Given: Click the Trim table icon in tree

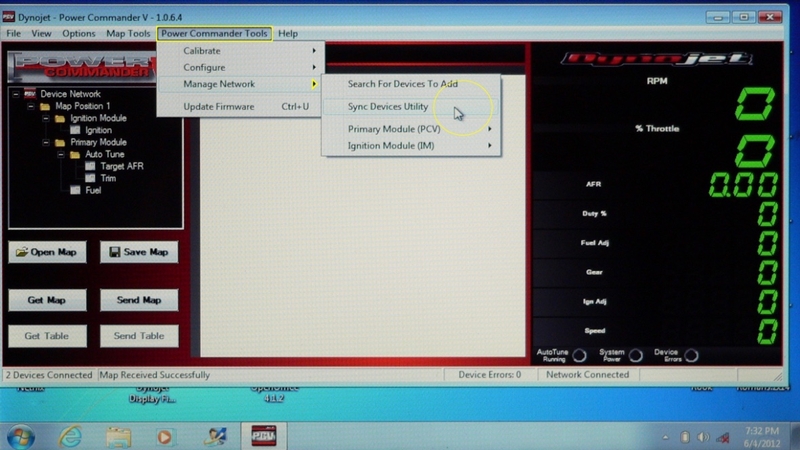Looking at the screenshot, I should point(91,179).
